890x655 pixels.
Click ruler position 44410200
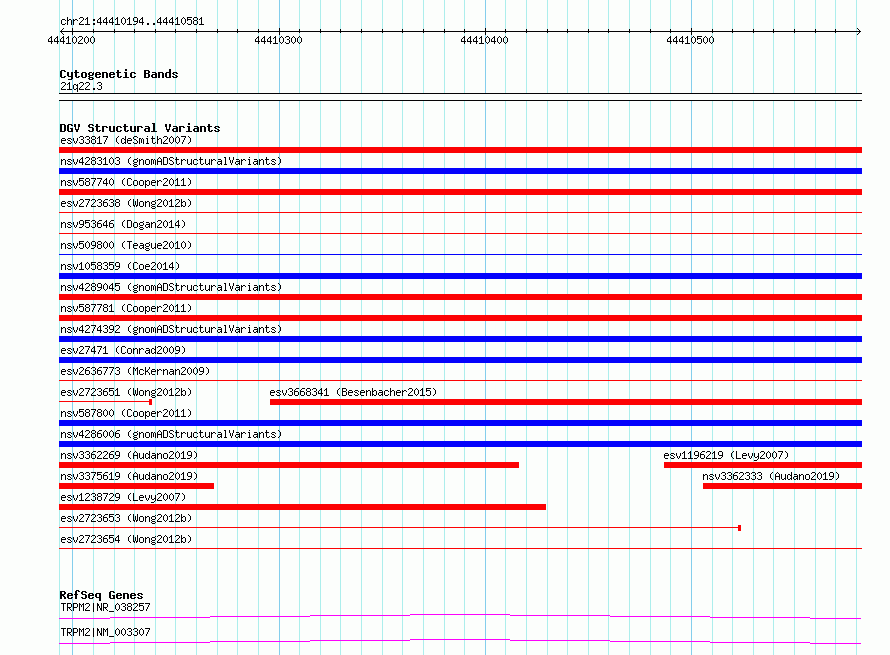point(72,40)
